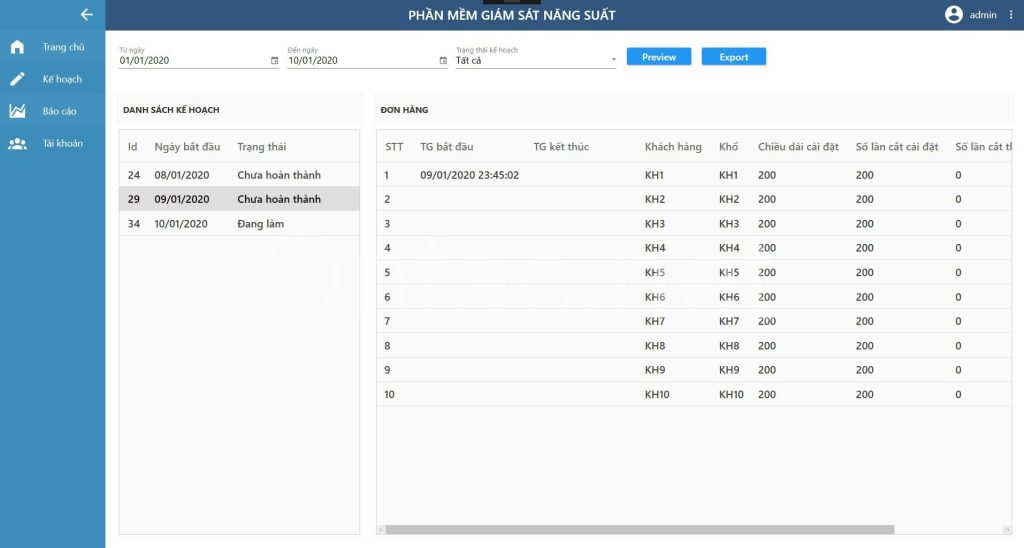The image size is (1024, 548).
Task: Click the Báo cáo chart icon
Action: click(x=17, y=111)
